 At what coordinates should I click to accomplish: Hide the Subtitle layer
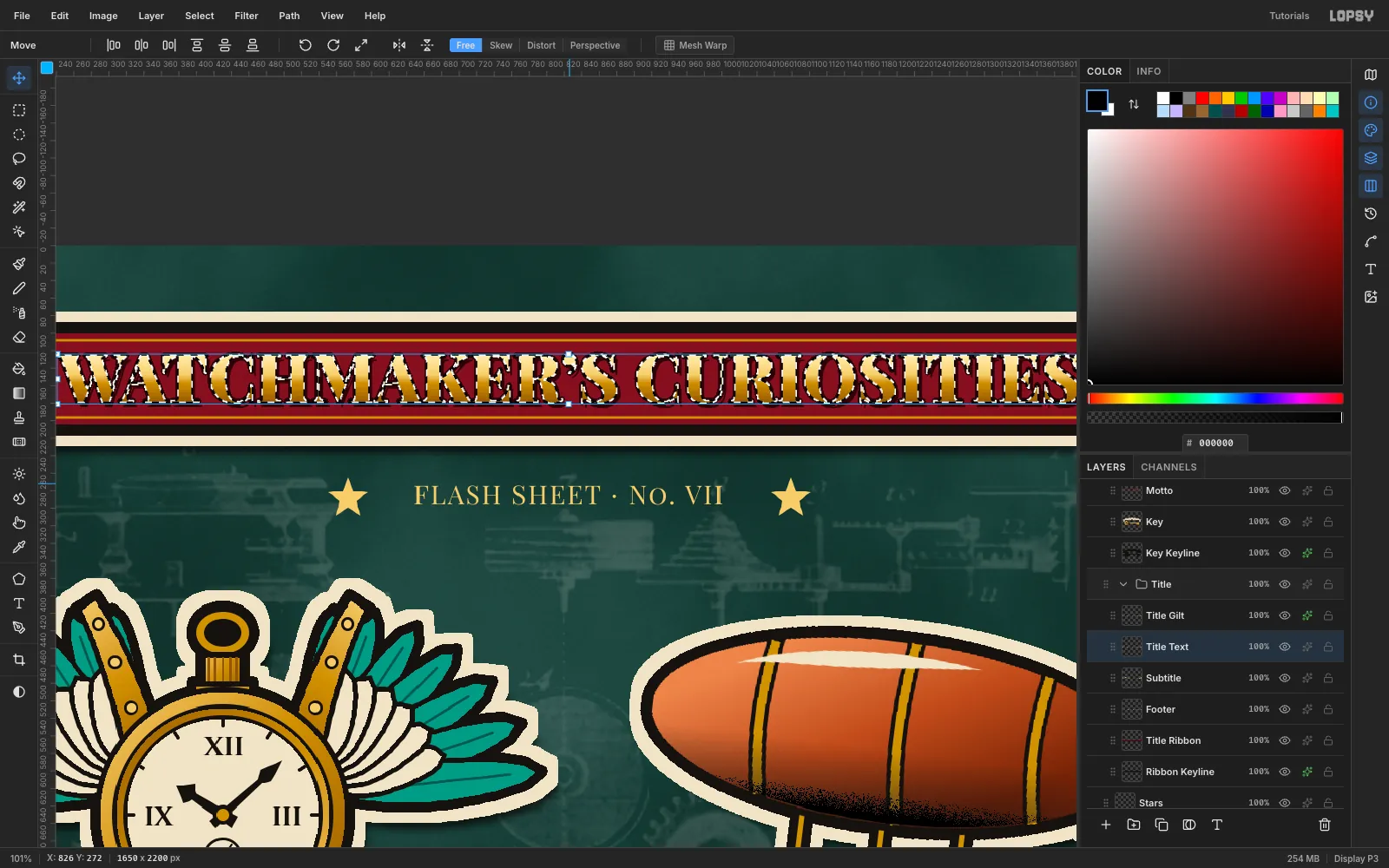click(1285, 678)
